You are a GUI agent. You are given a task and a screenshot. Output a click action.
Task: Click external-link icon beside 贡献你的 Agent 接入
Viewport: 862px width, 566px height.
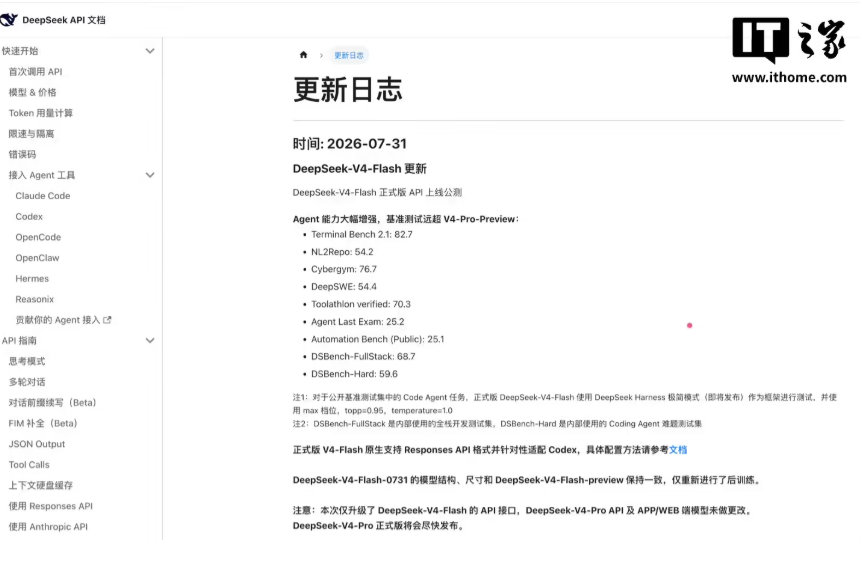(107, 320)
